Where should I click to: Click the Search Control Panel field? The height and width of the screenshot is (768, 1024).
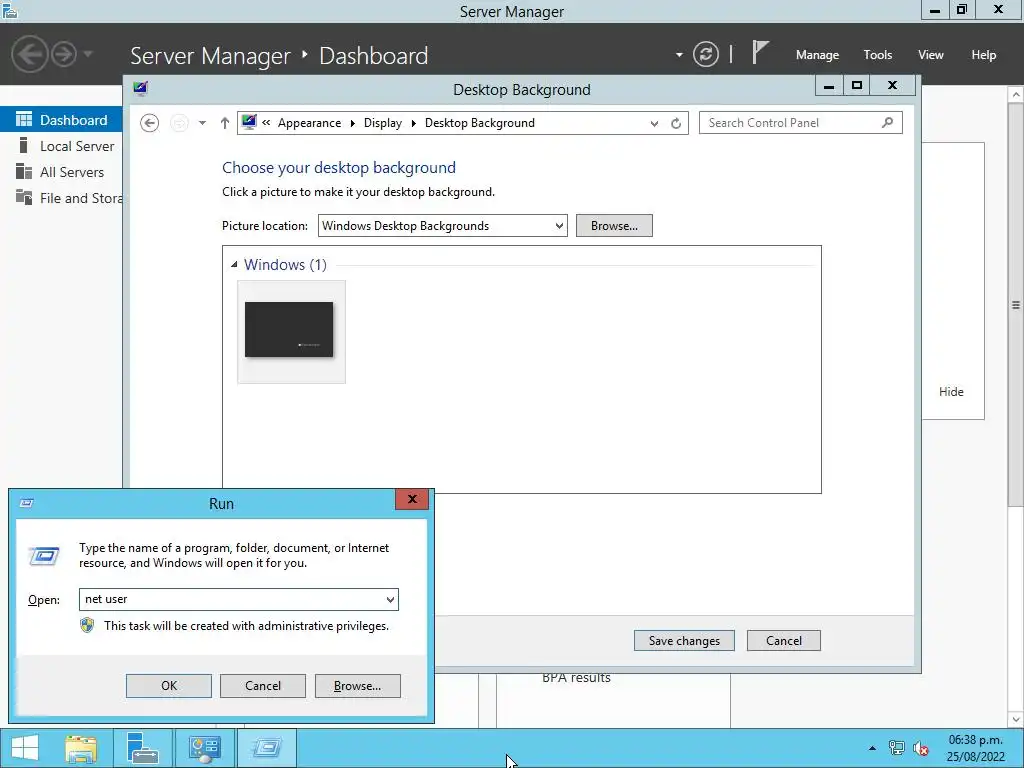click(801, 123)
